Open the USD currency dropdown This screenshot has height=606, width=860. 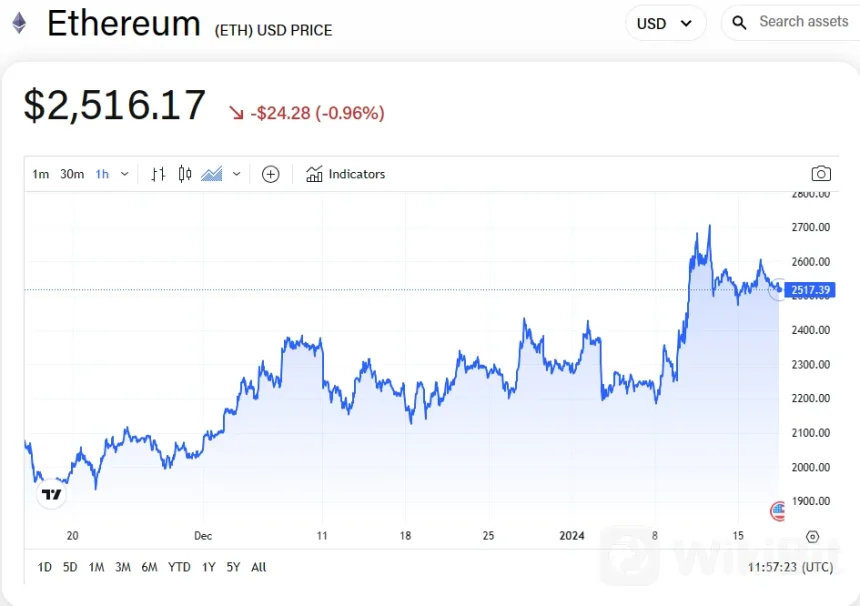(665, 23)
